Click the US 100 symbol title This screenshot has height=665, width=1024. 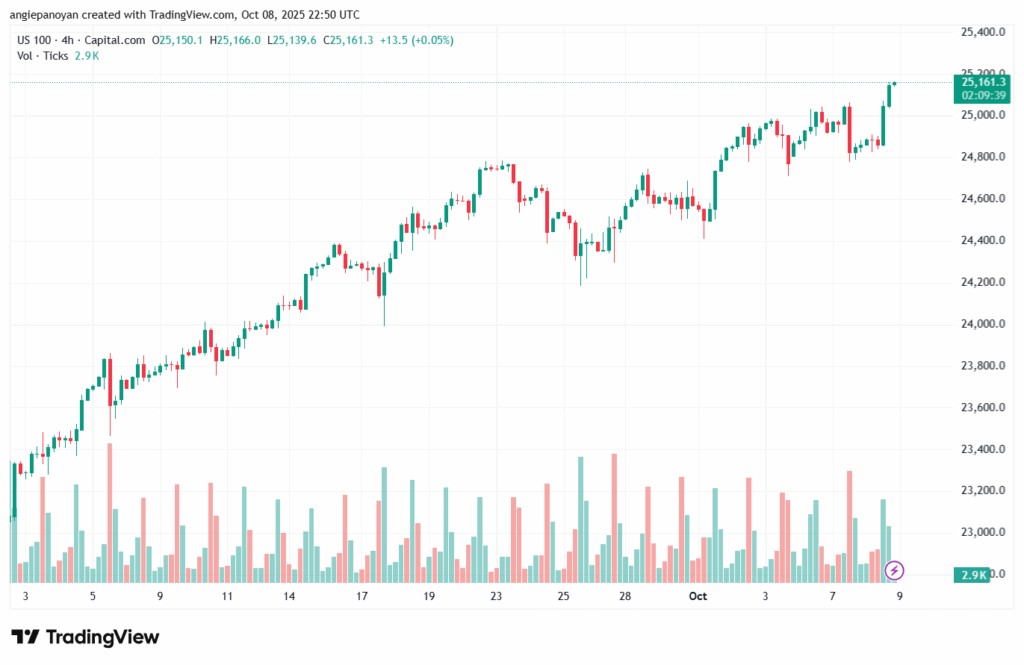pos(35,40)
